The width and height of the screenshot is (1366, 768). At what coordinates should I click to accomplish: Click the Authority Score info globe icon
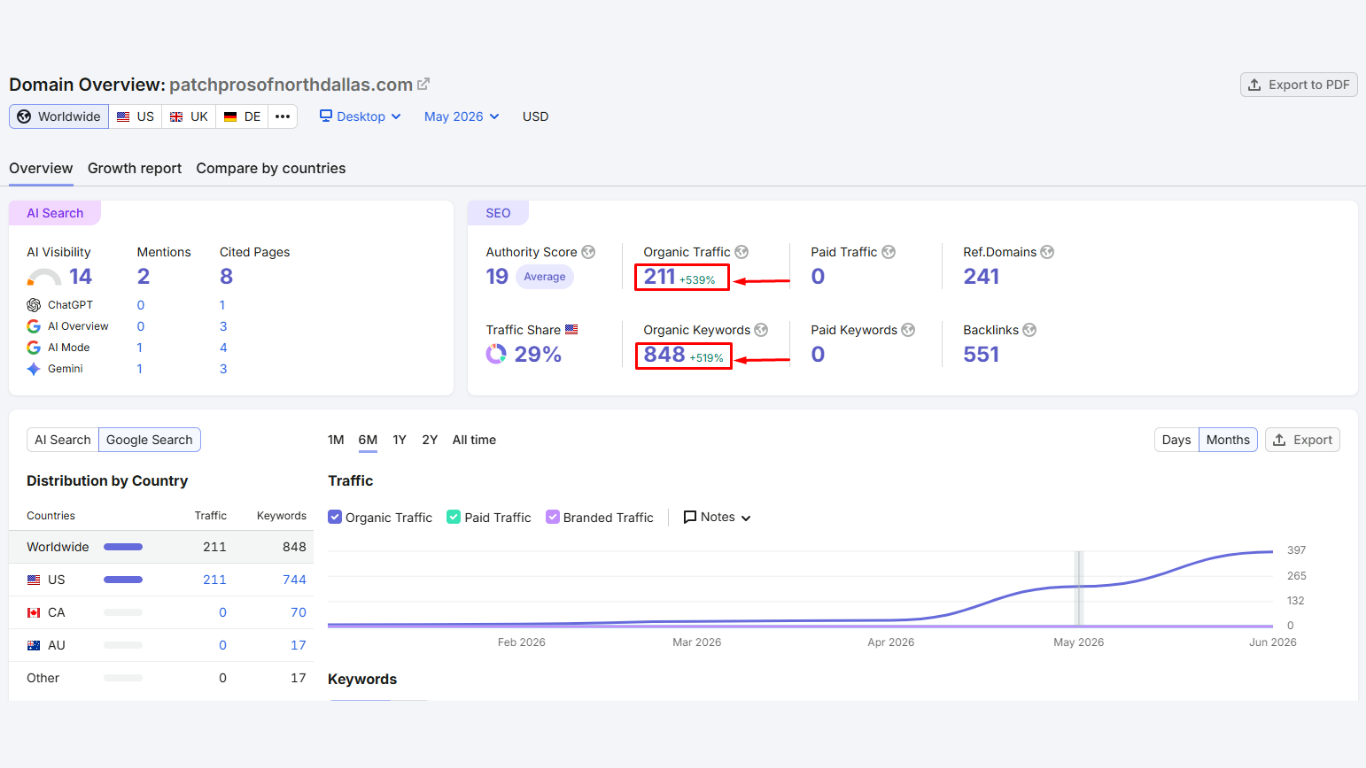pos(589,252)
